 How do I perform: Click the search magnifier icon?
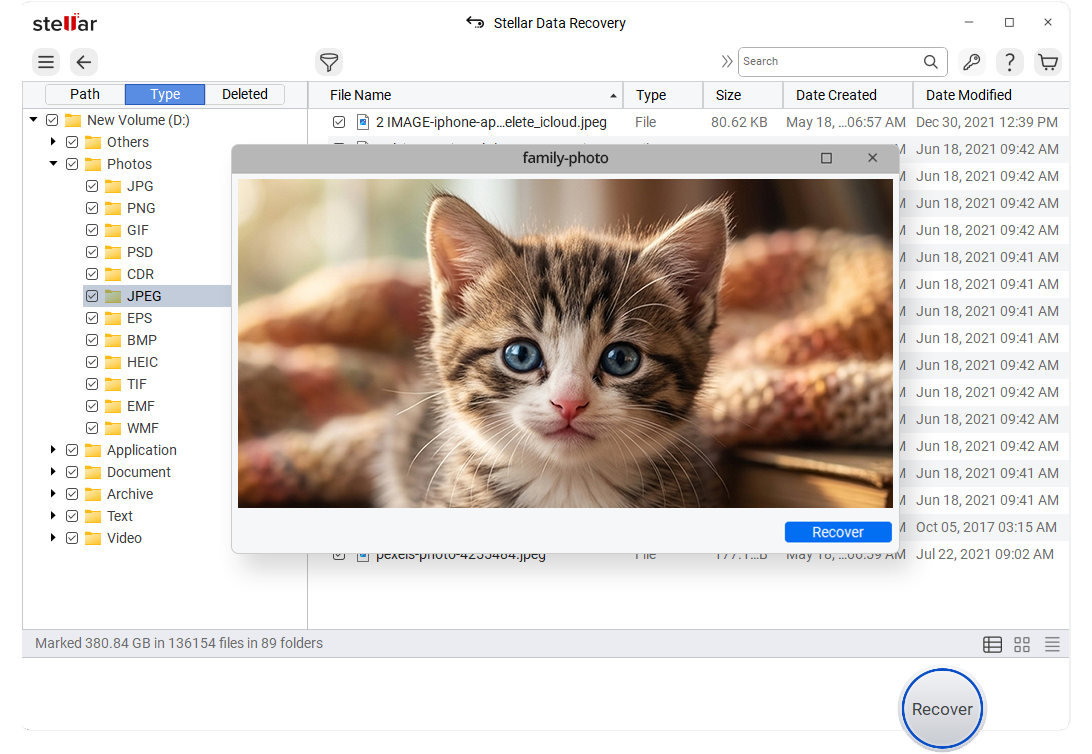pos(930,61)
